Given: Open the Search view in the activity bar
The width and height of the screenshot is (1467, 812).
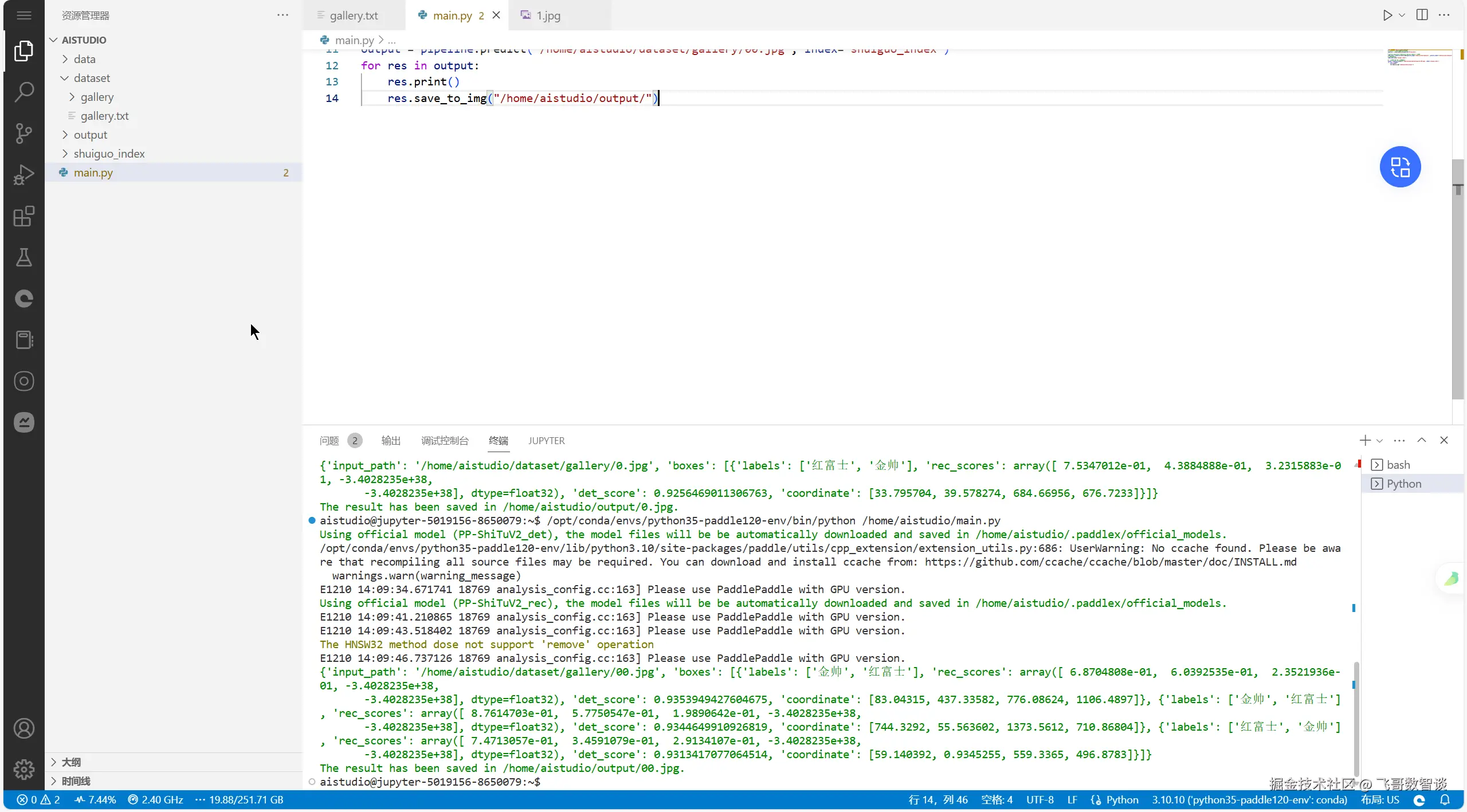Looking at the screenshot, I should pos(23,92).
